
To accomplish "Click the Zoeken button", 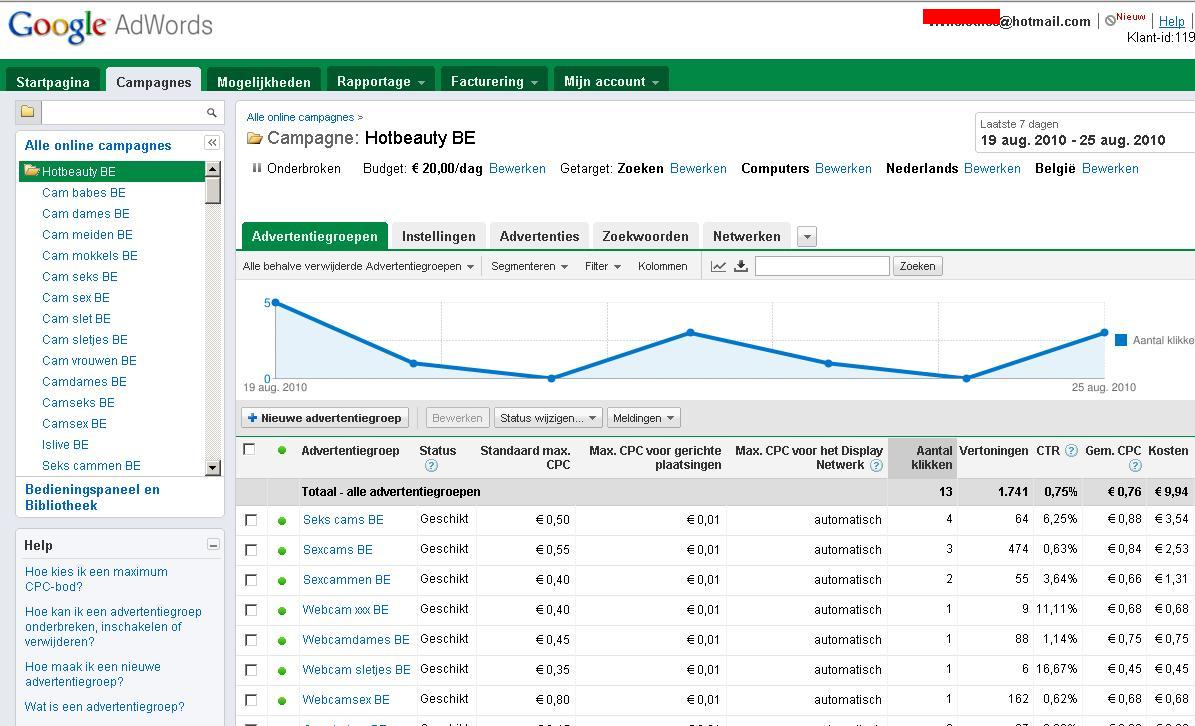I will click(918, 266).
